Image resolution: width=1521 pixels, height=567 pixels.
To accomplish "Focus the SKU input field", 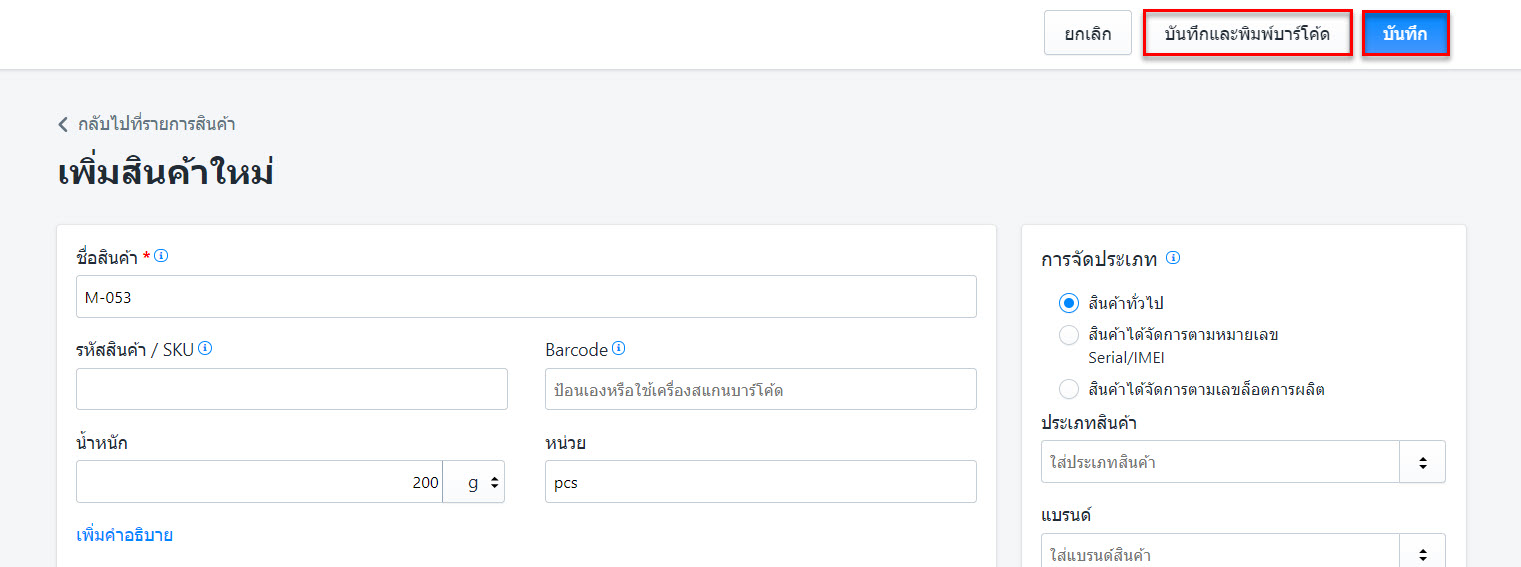I will 291,389.
